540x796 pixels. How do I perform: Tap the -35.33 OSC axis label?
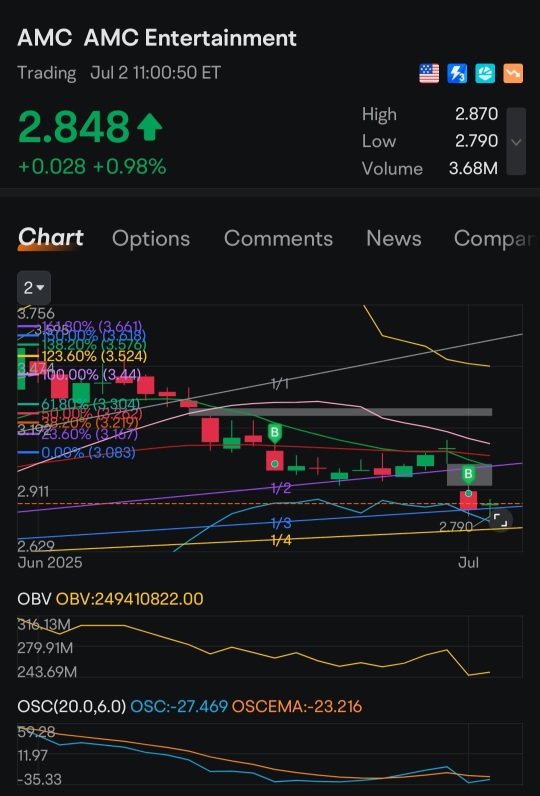coord(40,779)
